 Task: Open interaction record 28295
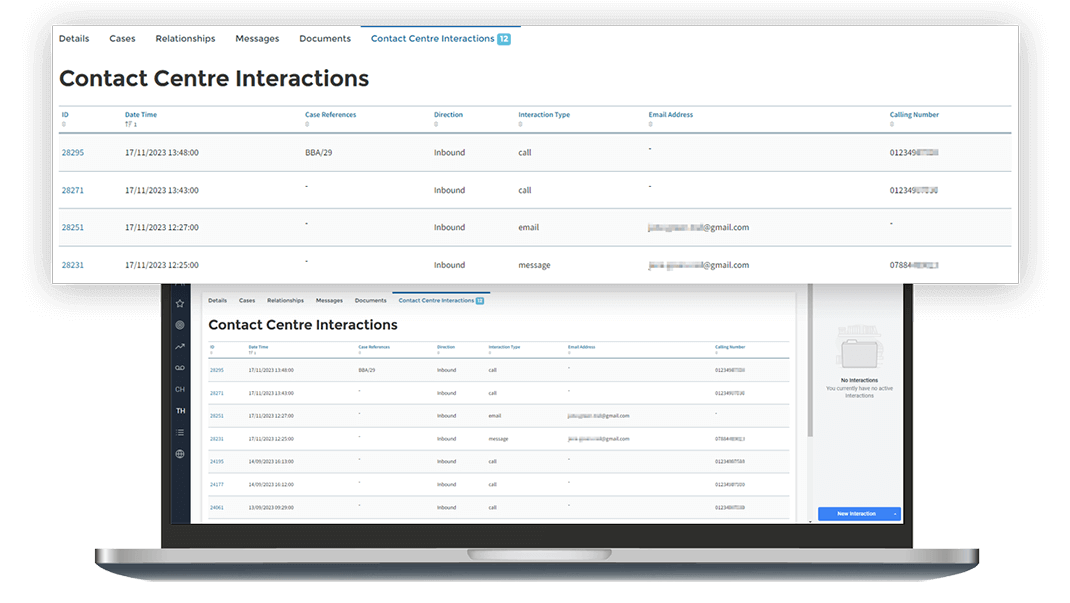pyautogui.click(x=72, y=152)
